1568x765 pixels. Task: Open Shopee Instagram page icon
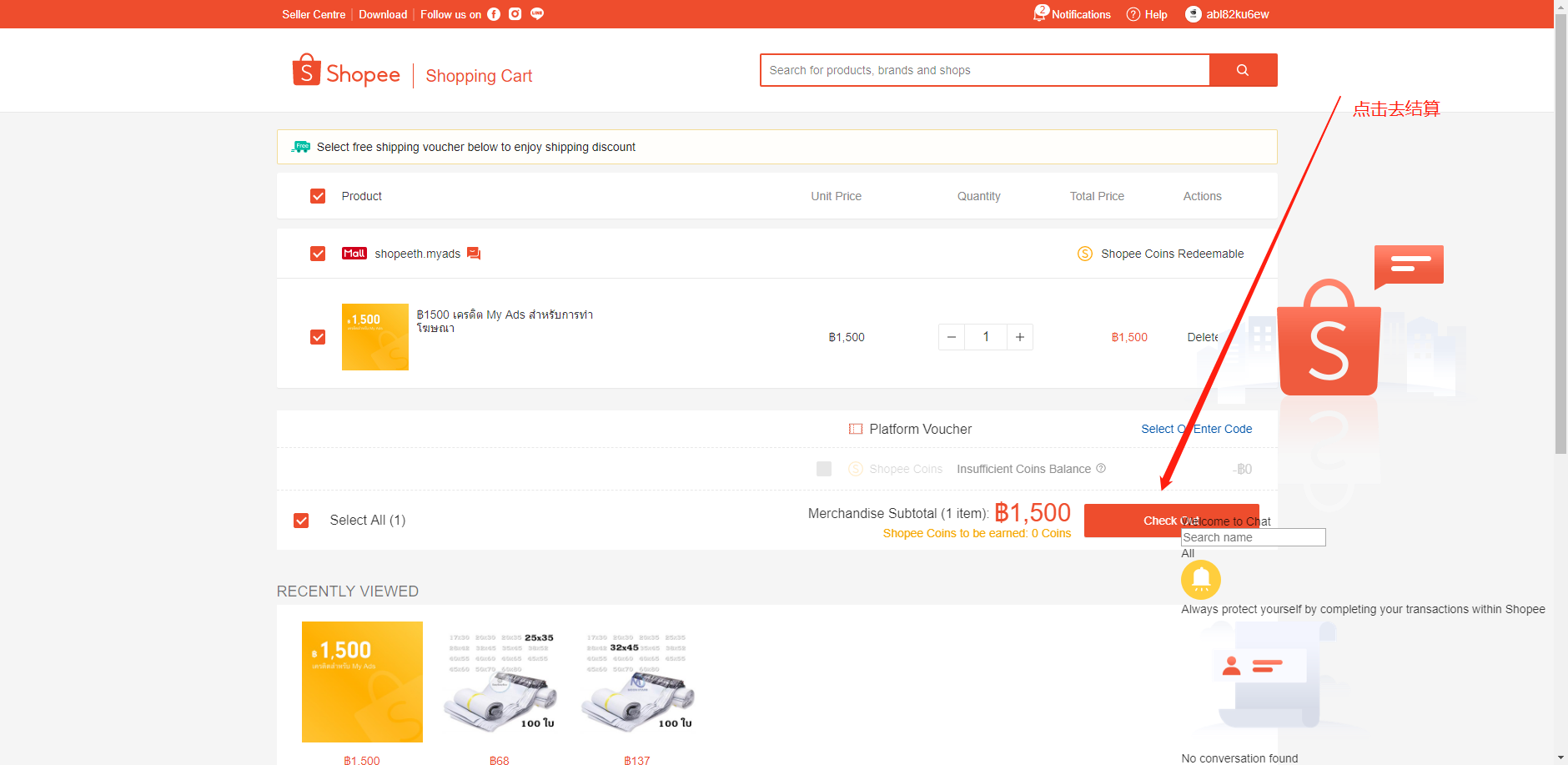(x=515, y=14)
